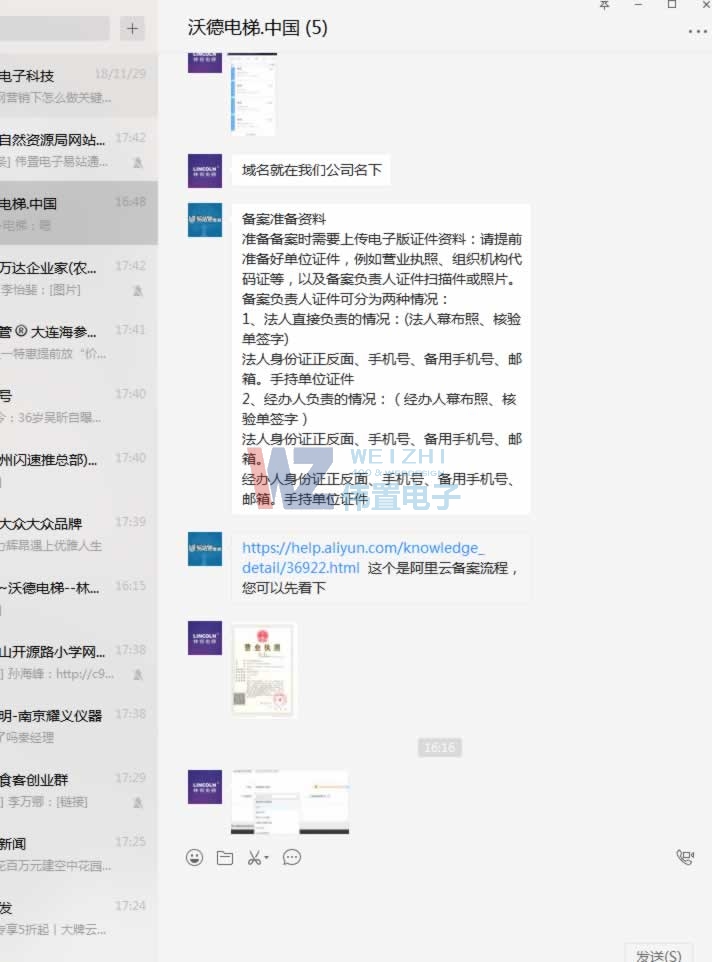This screenshot has width=712, height=962.
Task: Click the plus button to start group chat
Action: point(132,28)
